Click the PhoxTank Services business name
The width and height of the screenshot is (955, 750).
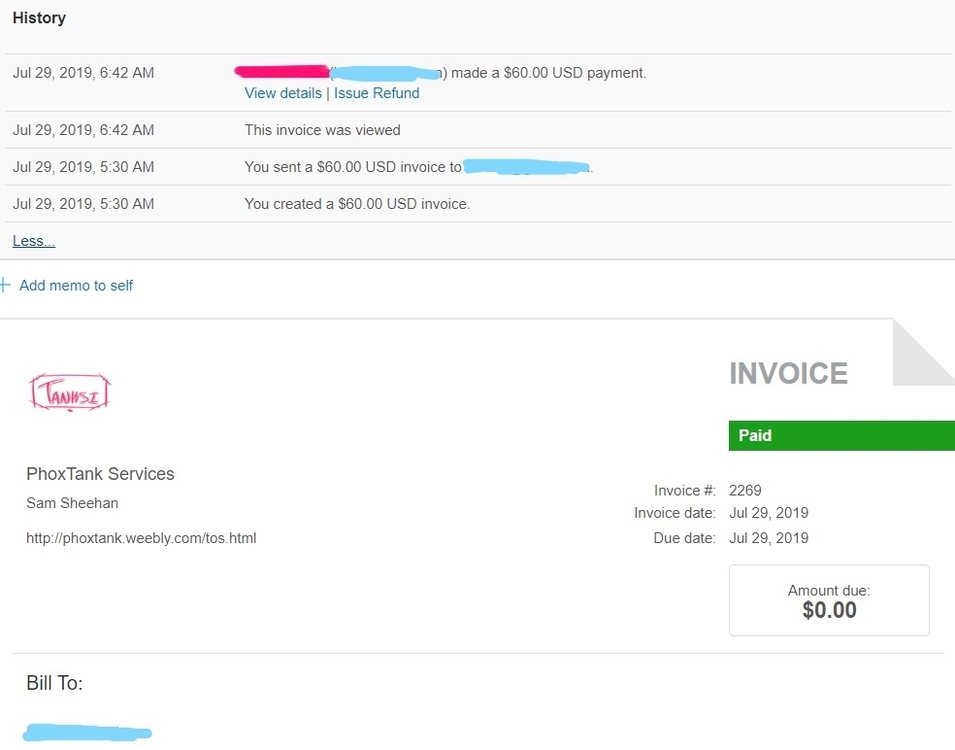click(x=100, y=474)
